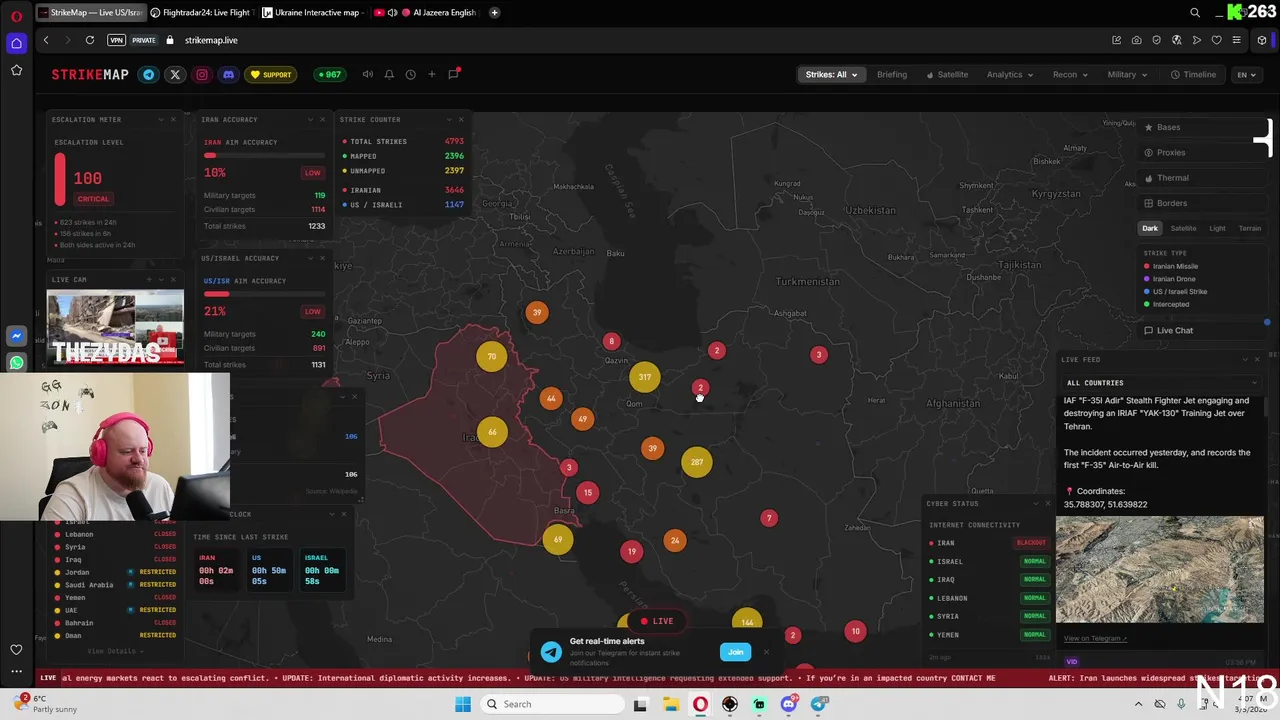
Task: Click the yellow Support button
Action: 271,74
